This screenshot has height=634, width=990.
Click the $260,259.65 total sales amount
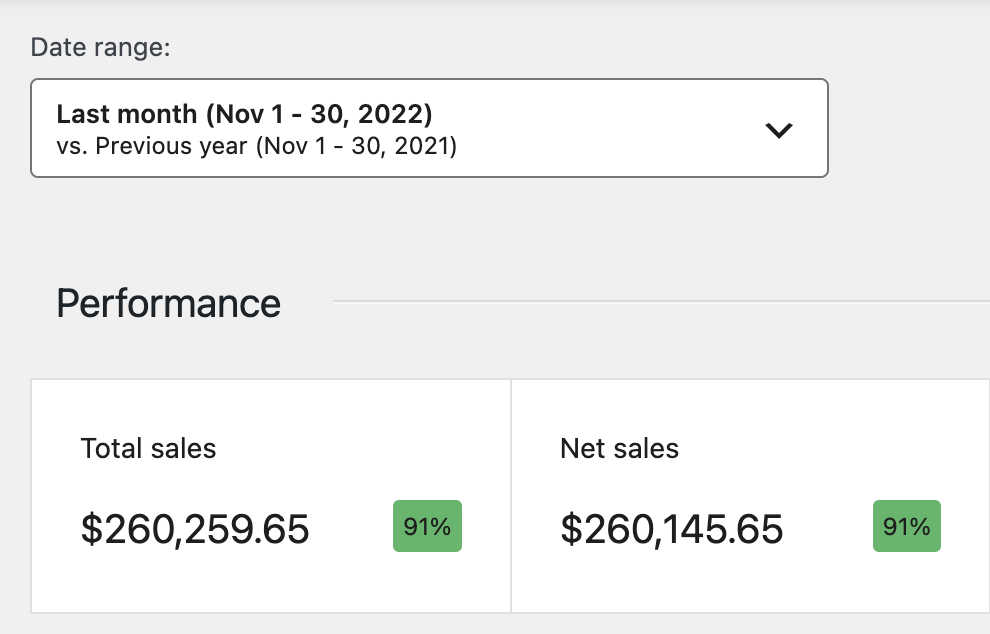195,529
